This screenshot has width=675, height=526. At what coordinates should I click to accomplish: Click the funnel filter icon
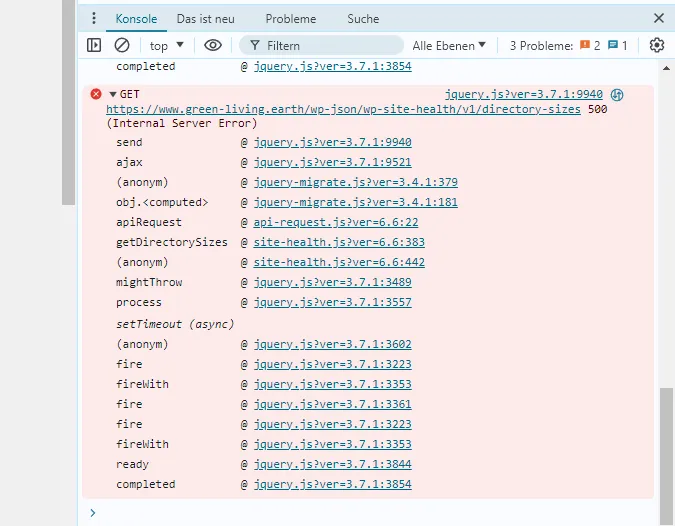click(x=255, y=45)
